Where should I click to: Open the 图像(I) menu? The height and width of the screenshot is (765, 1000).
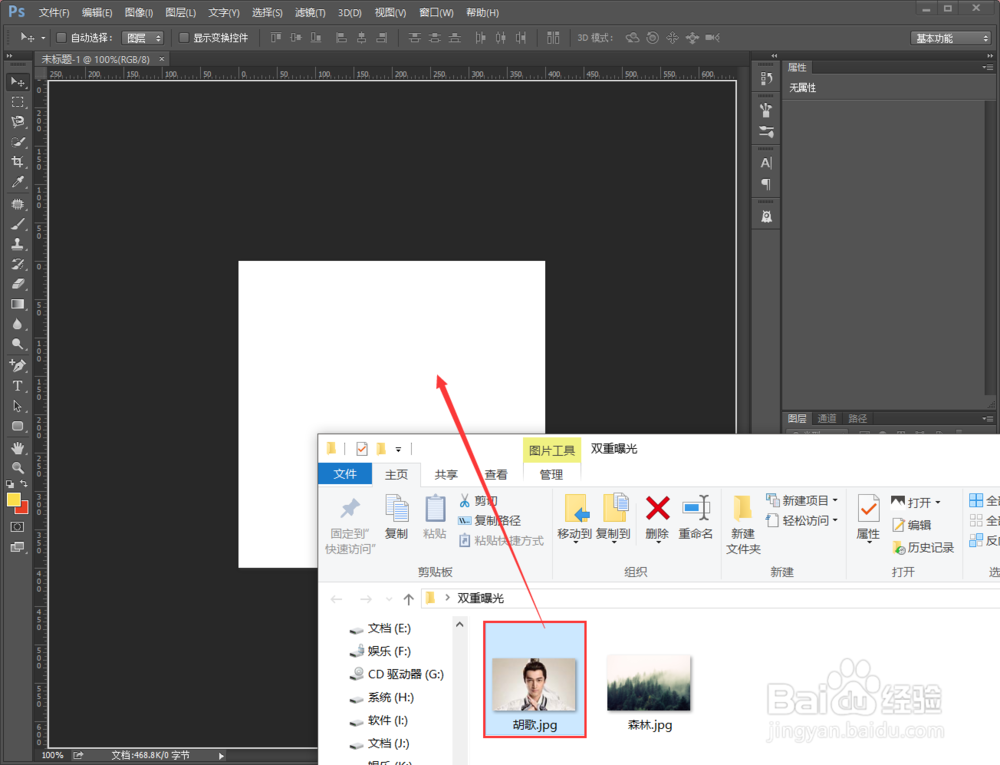point(138,13)
